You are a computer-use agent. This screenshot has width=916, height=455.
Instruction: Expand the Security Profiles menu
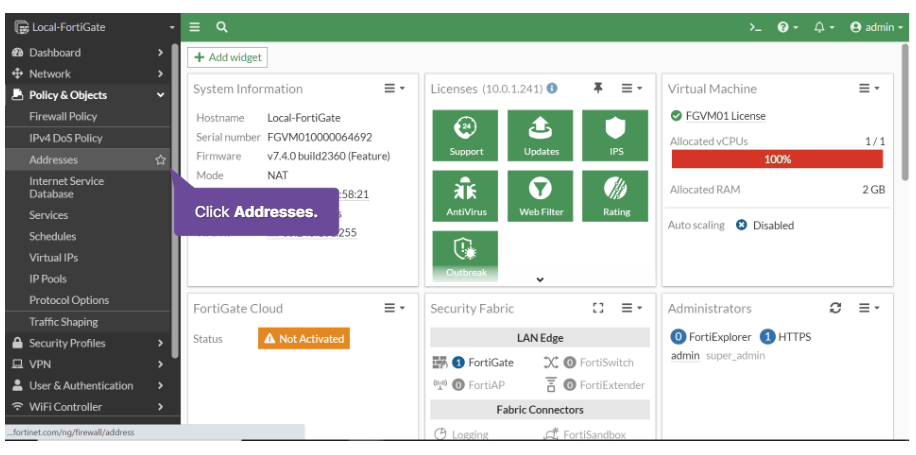(x=88, y=343)
